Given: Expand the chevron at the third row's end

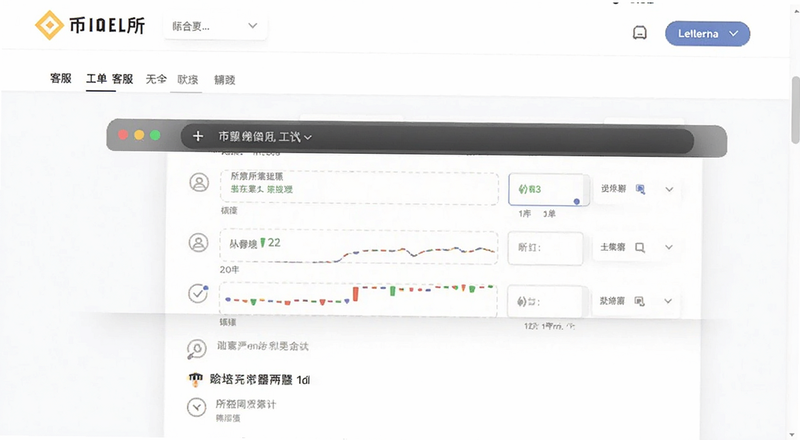Looking at the screenshot, I should coord(668,301).
